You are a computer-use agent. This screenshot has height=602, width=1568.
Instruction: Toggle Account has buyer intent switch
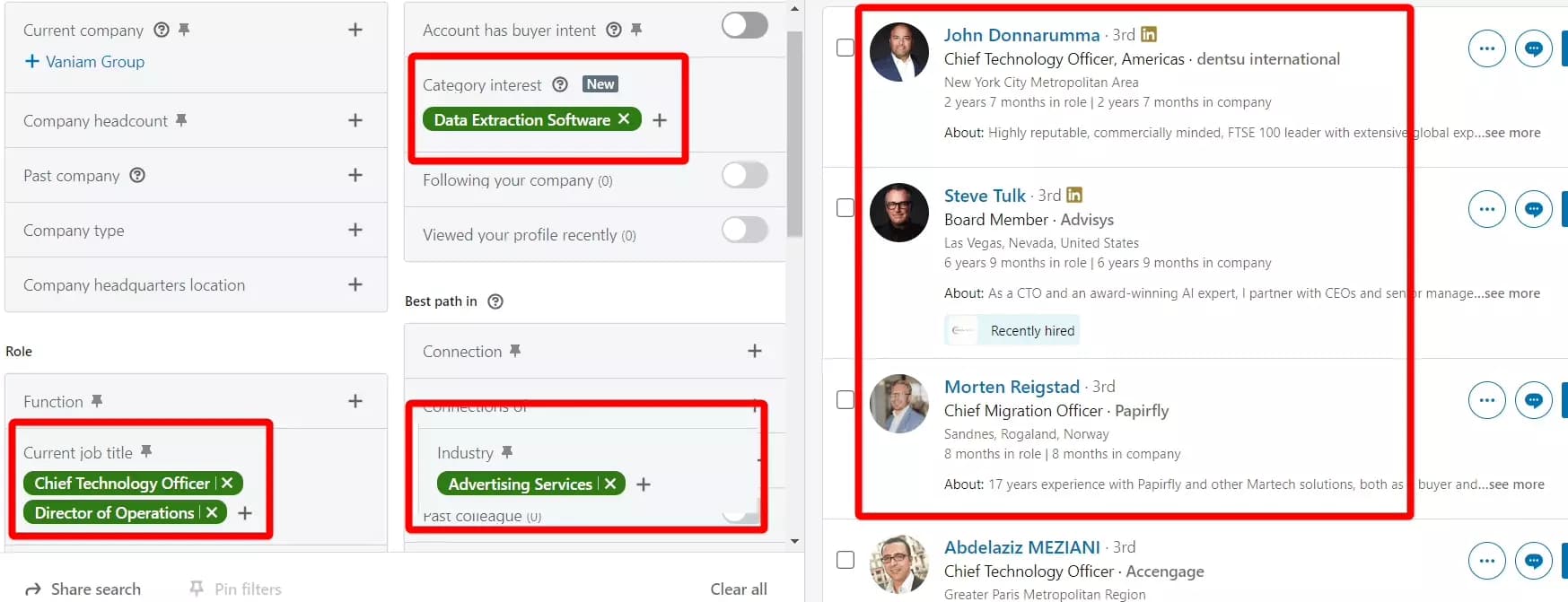pyautogui.click(x=745, y=25)
